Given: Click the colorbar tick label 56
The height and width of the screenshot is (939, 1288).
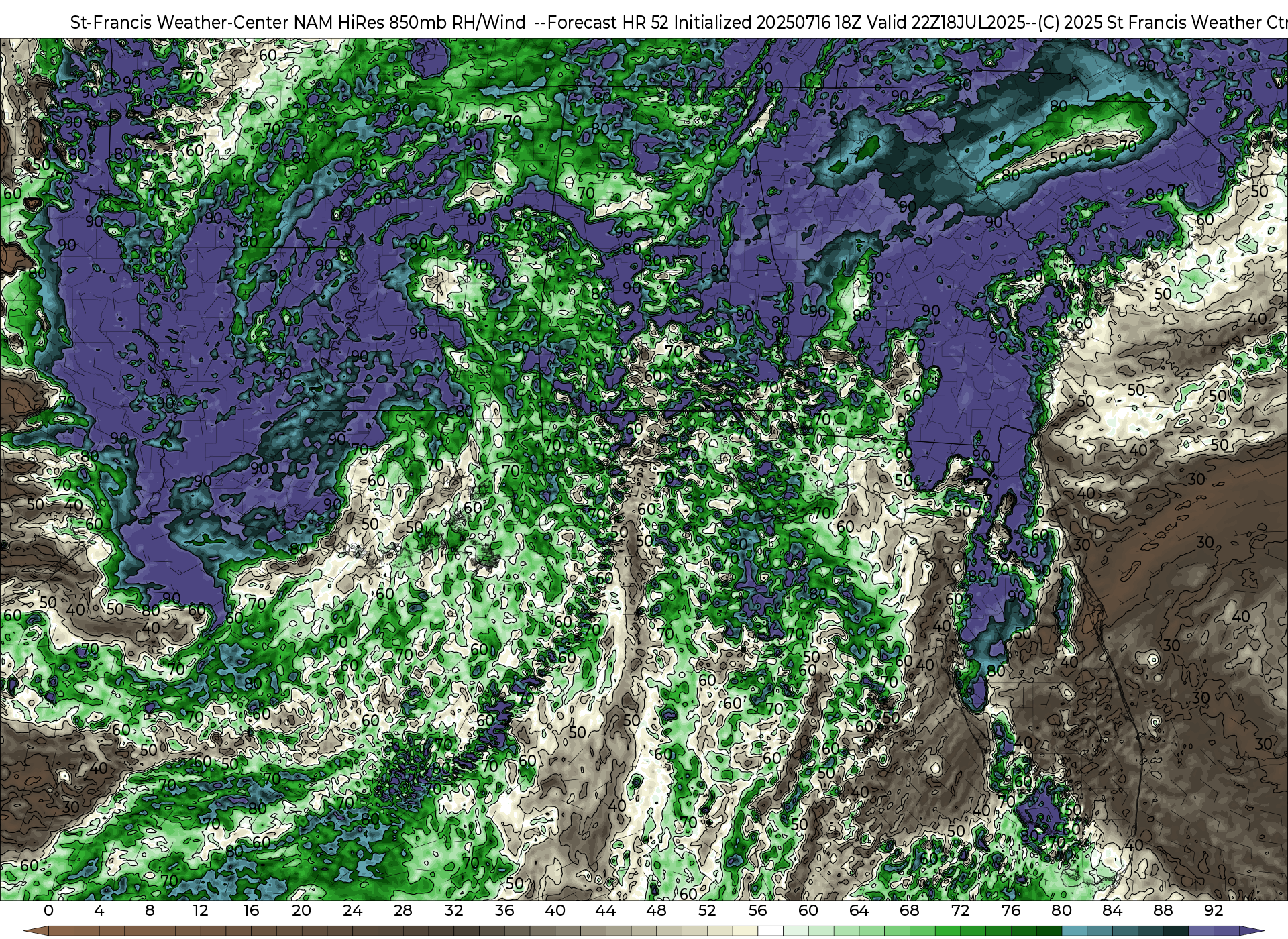Looking at the screenshot, I should (757, 911).
